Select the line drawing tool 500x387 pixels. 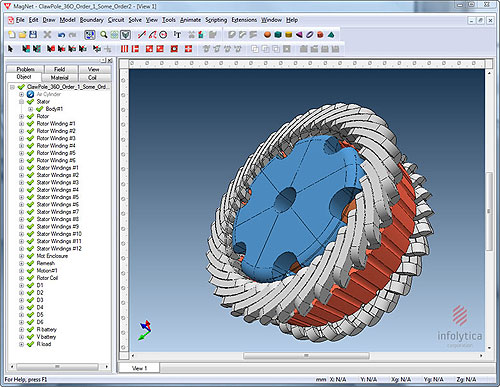(x=142, y=35)
